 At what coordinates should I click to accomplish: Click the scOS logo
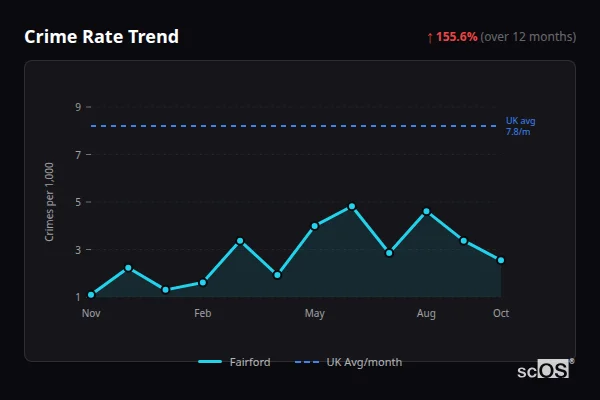click(x=545, y=369)
